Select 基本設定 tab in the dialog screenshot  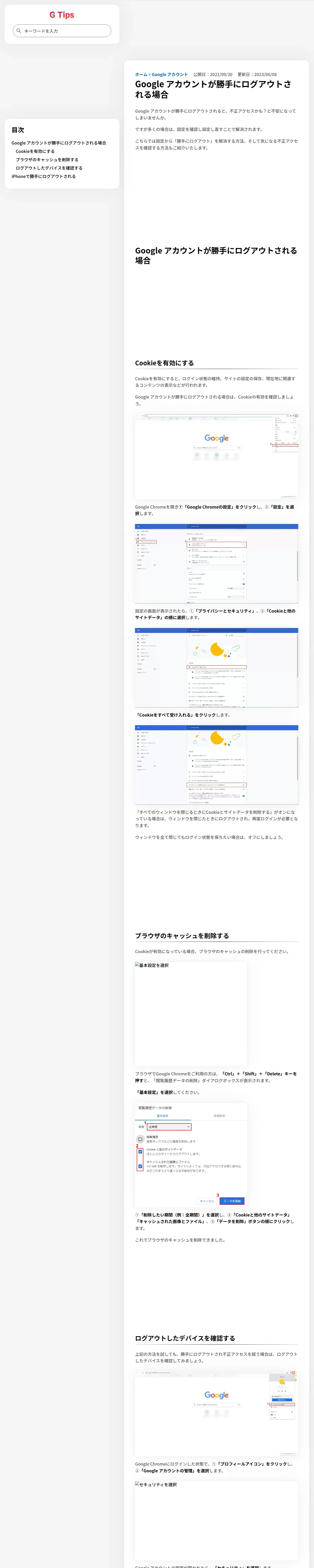tap(163, 1116)
